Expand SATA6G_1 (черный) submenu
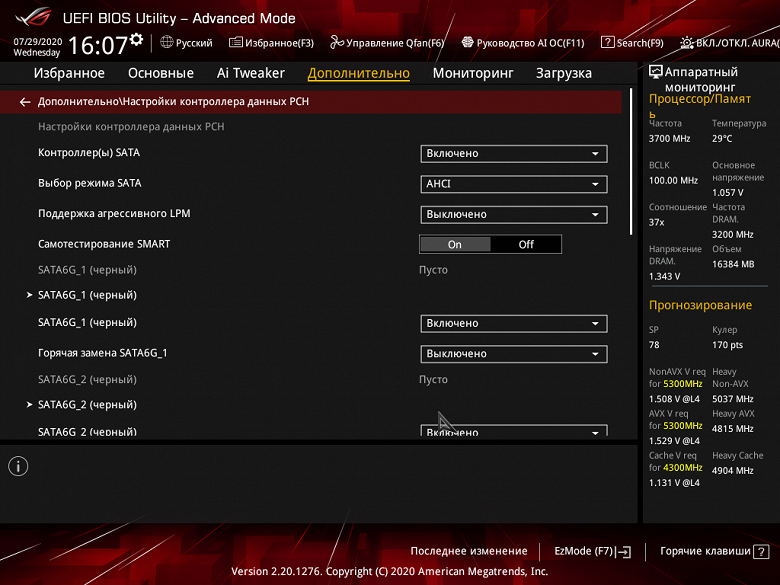This screenshot has height=585, width=780. pos(87,295)
